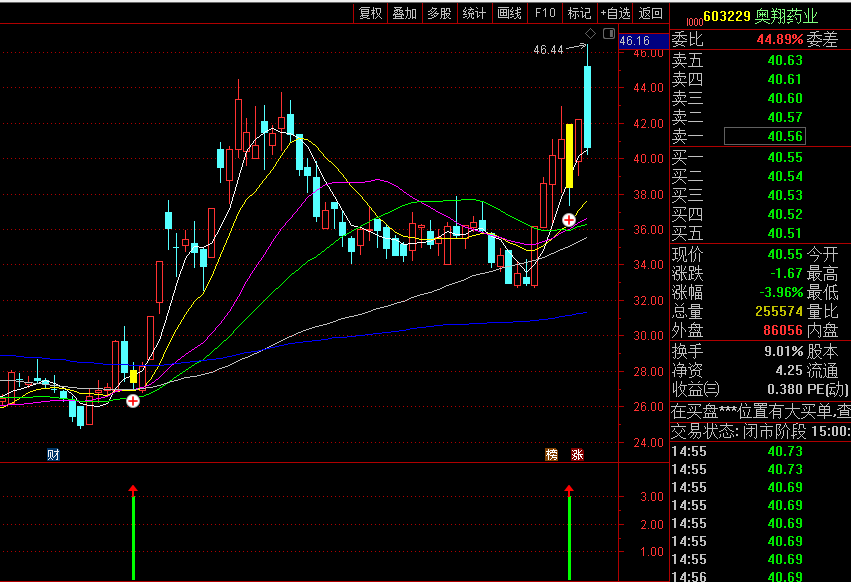The height and width of the screenshot is (582, 851).
Task: Click the diamond icon above the chart
Action: click(x=590, y=34)
